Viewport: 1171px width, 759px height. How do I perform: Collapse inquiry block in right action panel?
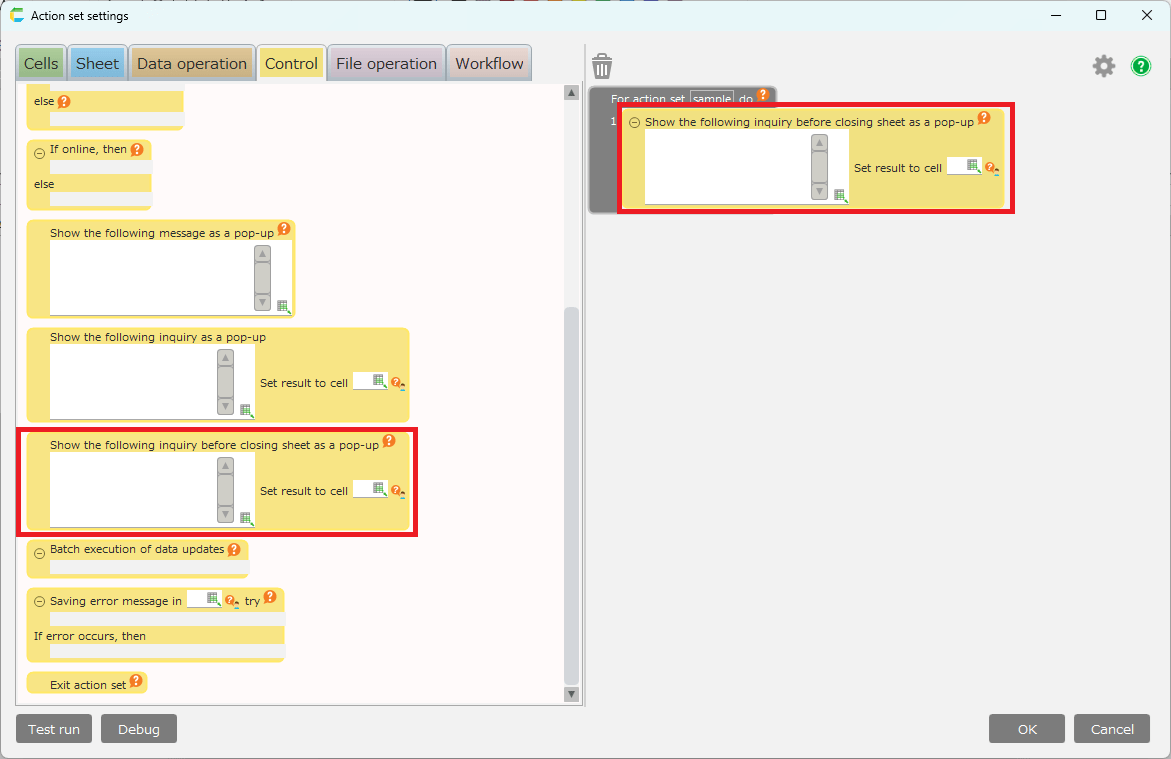(635, 123)
